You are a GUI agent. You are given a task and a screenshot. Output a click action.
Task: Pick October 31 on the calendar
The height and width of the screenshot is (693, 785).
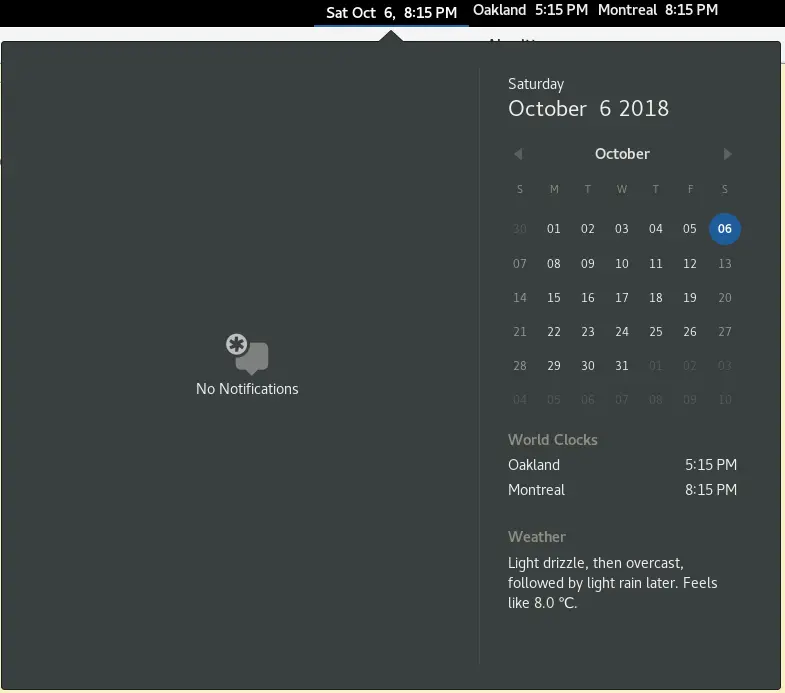[622, 366]
